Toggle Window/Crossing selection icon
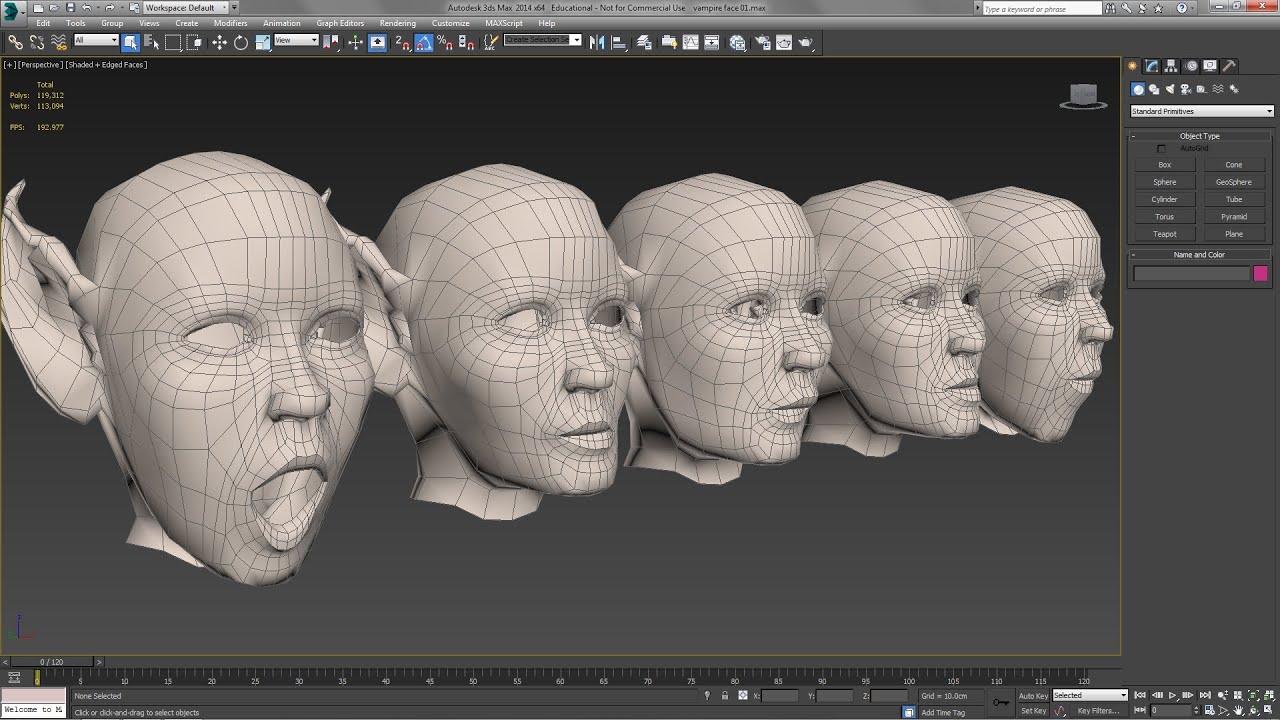The image size is (1280, 720). 194,42
